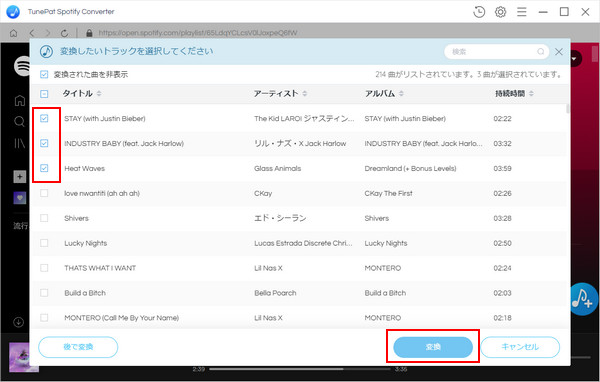Click the タイトル column header
This screenshot has height=382, width=600.
[77, 93]
